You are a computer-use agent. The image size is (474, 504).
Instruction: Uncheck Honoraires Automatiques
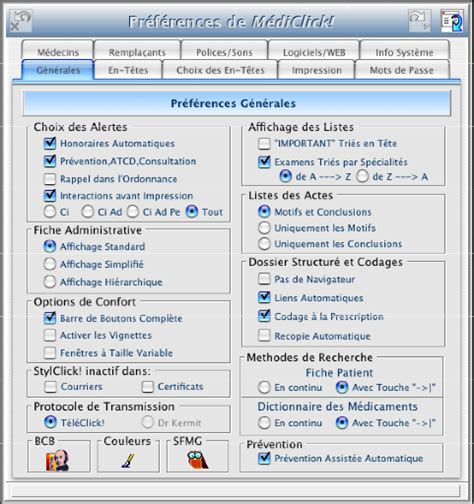(50, 143)
